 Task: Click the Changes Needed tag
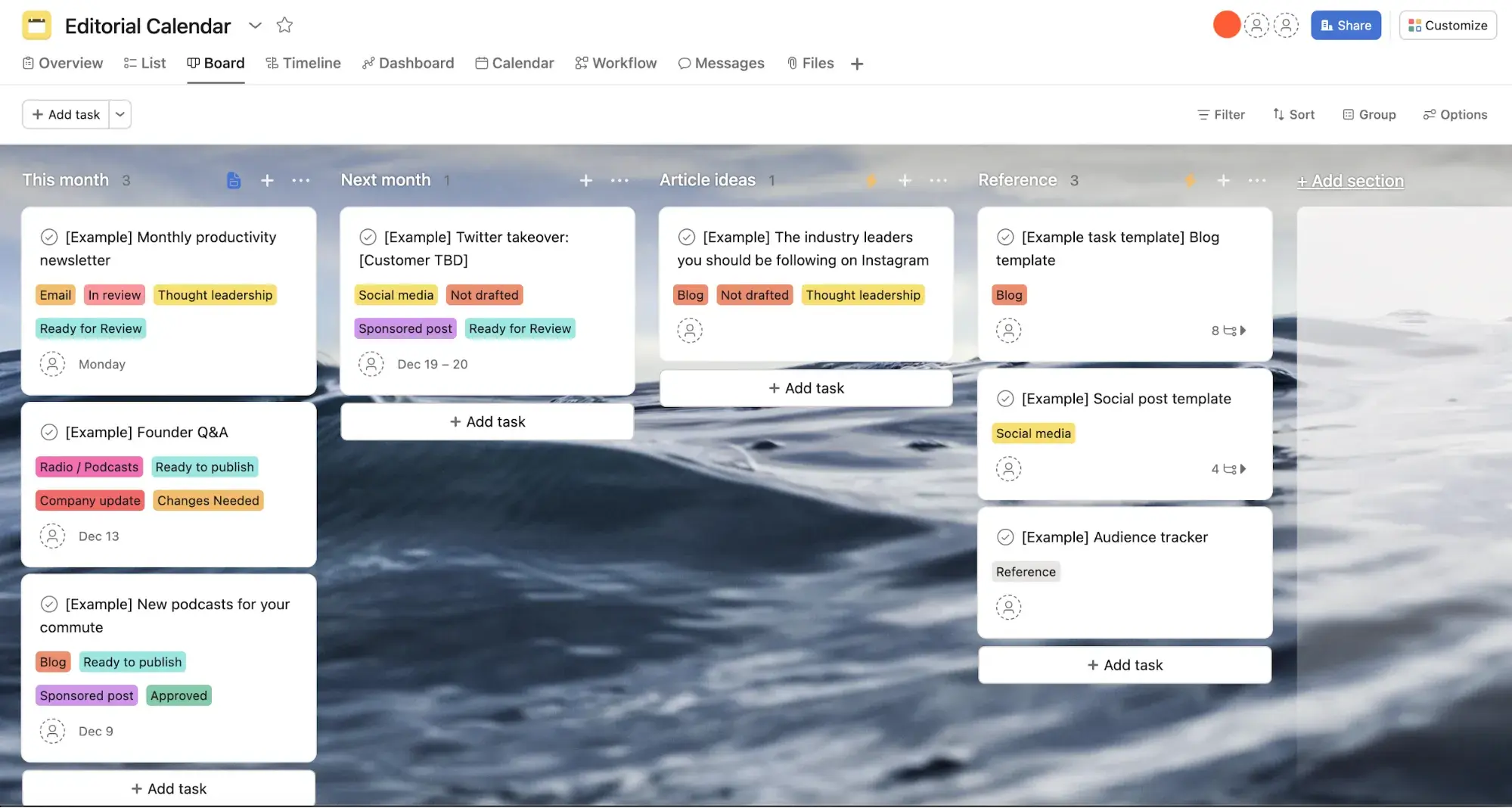(x=208, y=500)
